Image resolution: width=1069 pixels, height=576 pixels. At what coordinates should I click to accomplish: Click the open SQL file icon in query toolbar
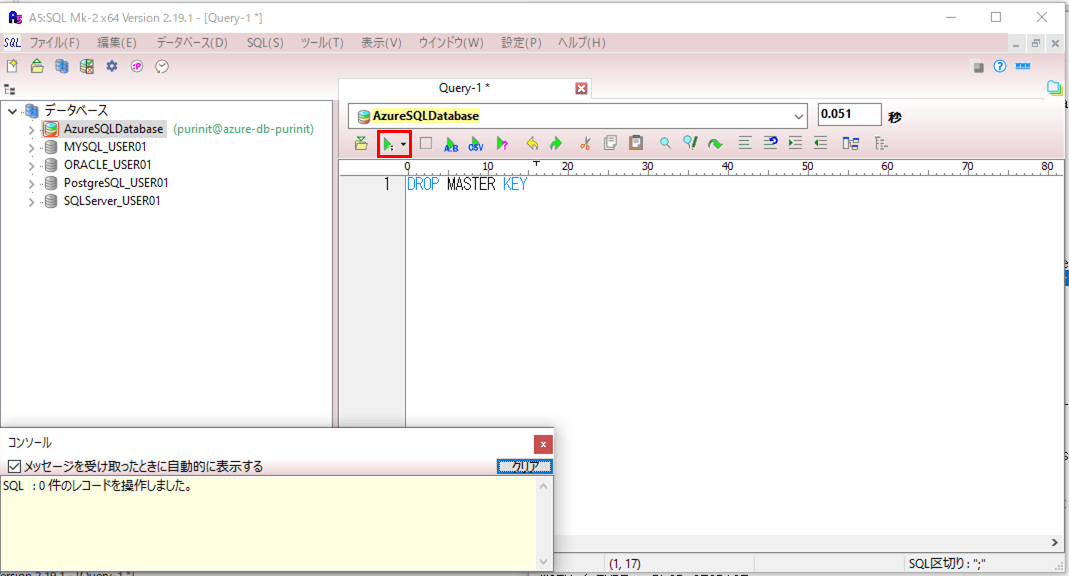tap(361, 143)
